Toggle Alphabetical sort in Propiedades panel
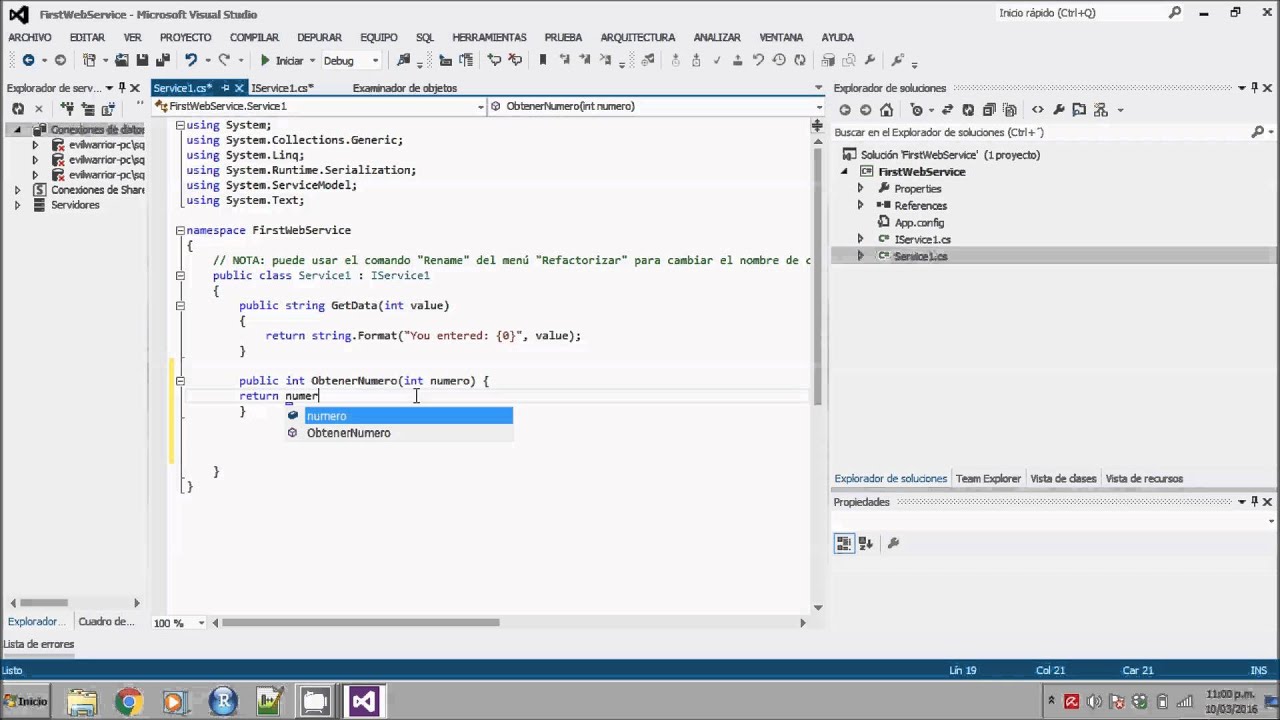The image size is (1280, 720). click(866, 544)
